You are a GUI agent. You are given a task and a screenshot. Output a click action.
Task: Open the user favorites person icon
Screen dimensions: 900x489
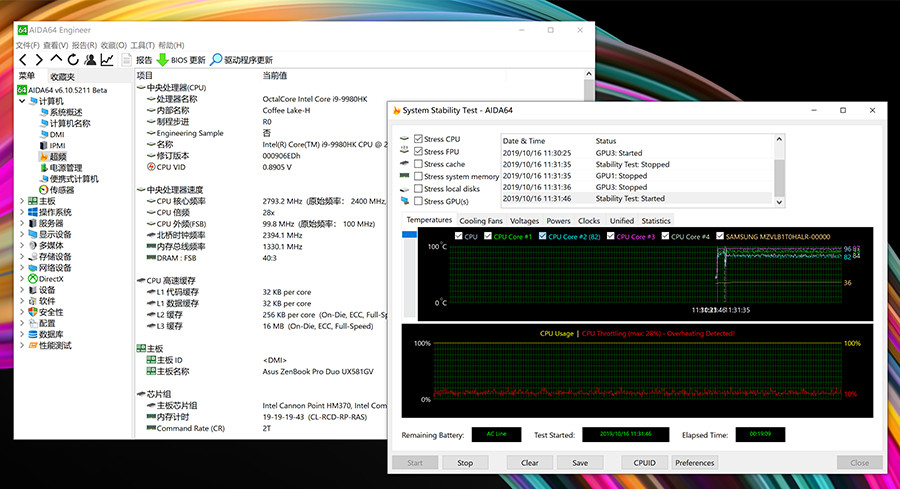[x=90, y=60]
